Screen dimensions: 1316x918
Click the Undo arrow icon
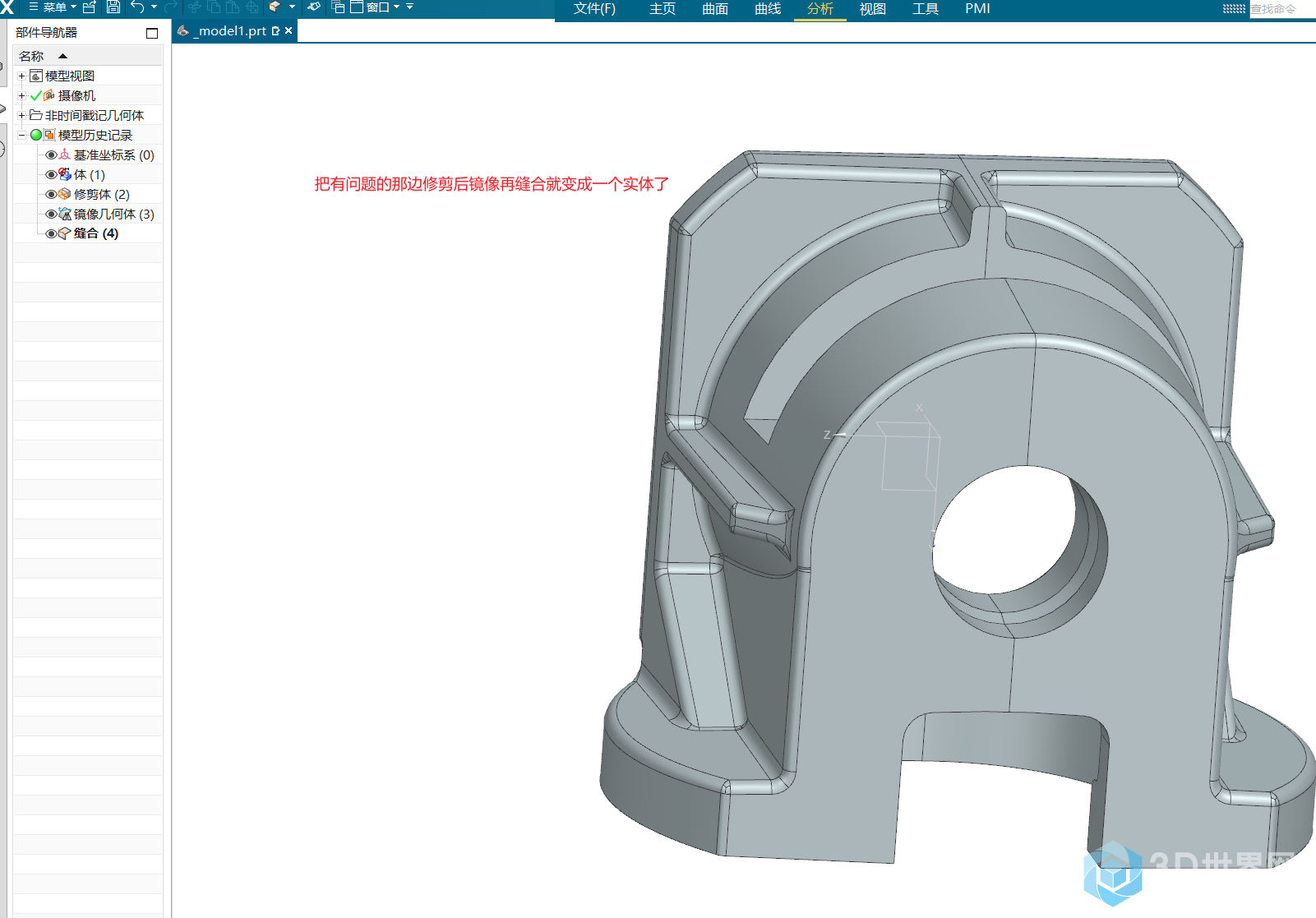137,7
